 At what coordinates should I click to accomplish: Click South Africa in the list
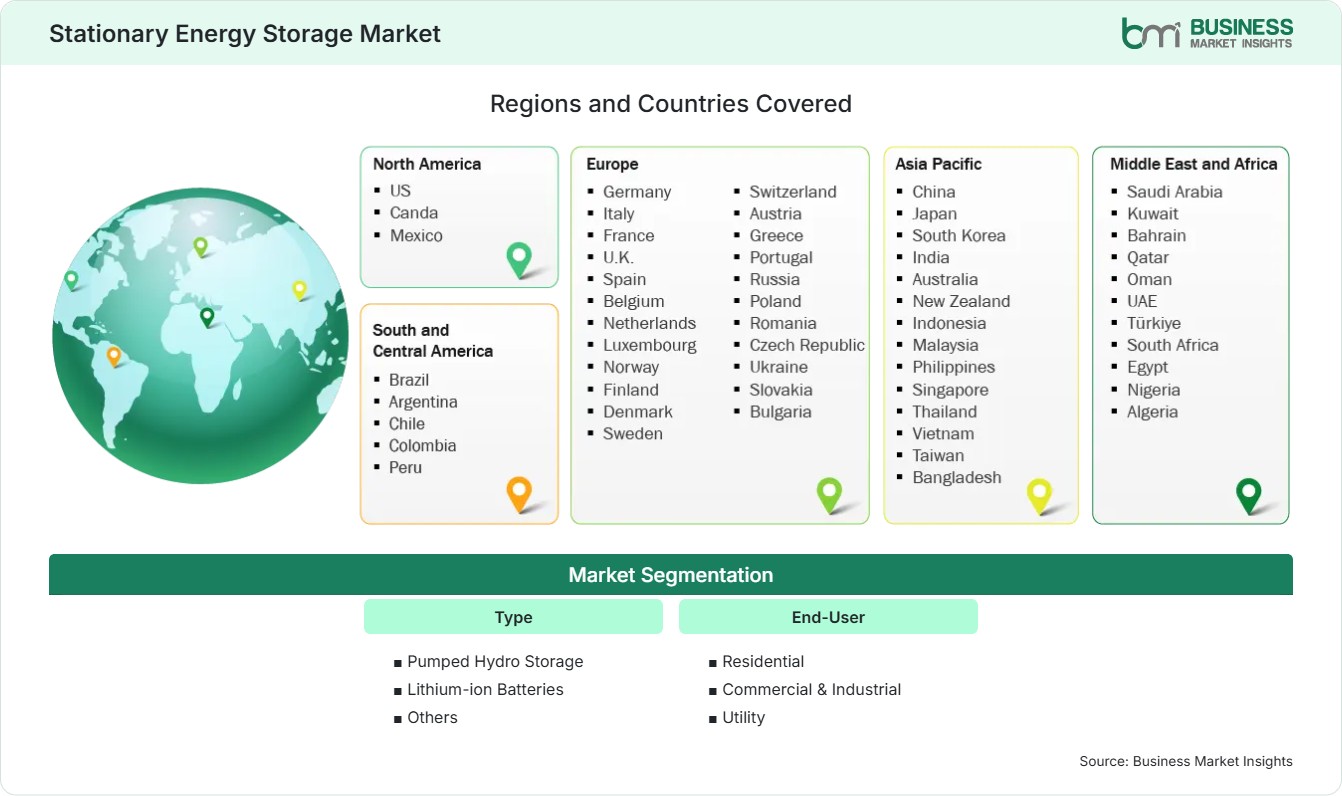point(1173,345)
